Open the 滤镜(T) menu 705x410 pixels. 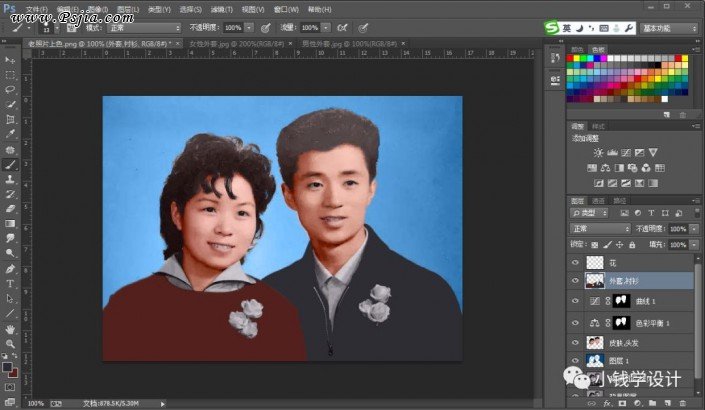[222, 9]
